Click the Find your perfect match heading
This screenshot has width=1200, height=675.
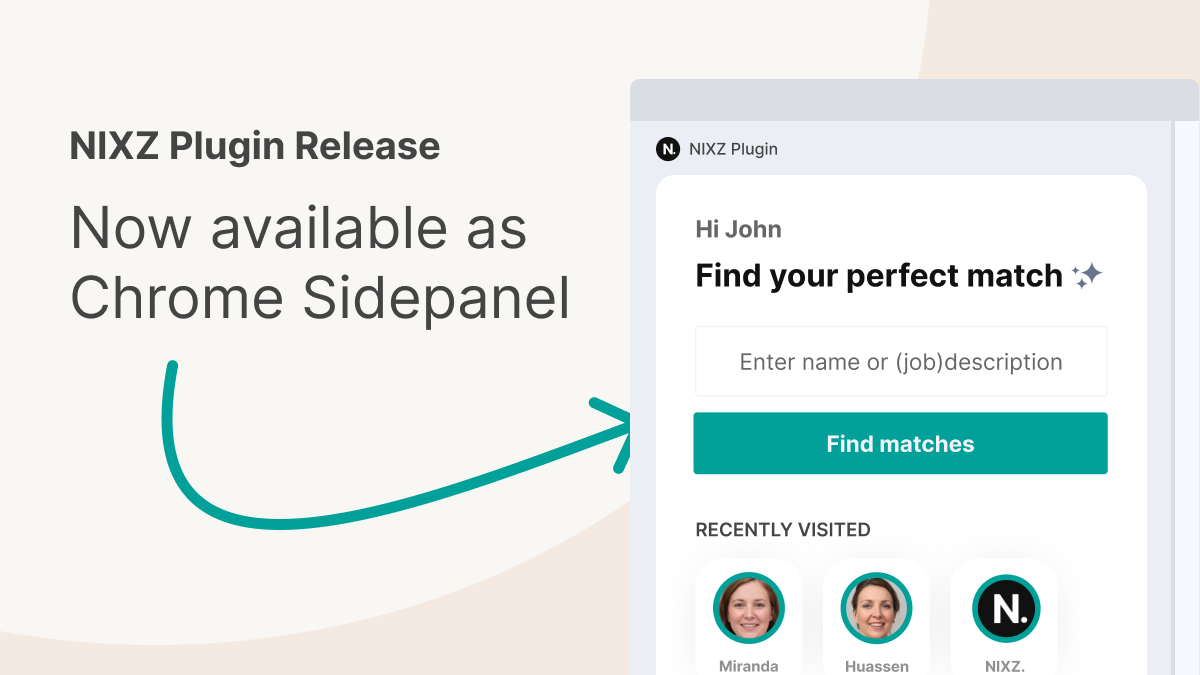pos(879,275)
